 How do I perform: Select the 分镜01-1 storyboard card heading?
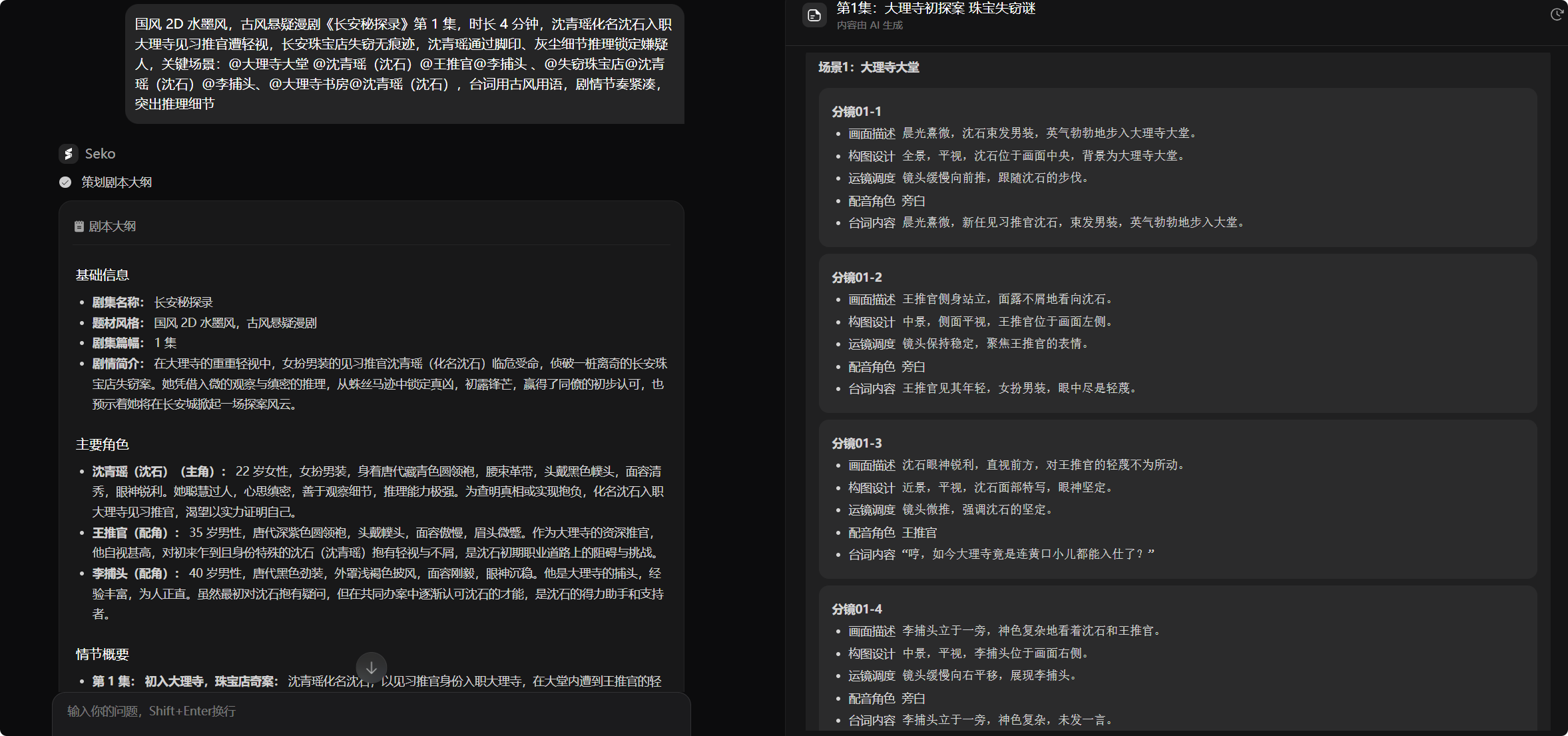856,112
